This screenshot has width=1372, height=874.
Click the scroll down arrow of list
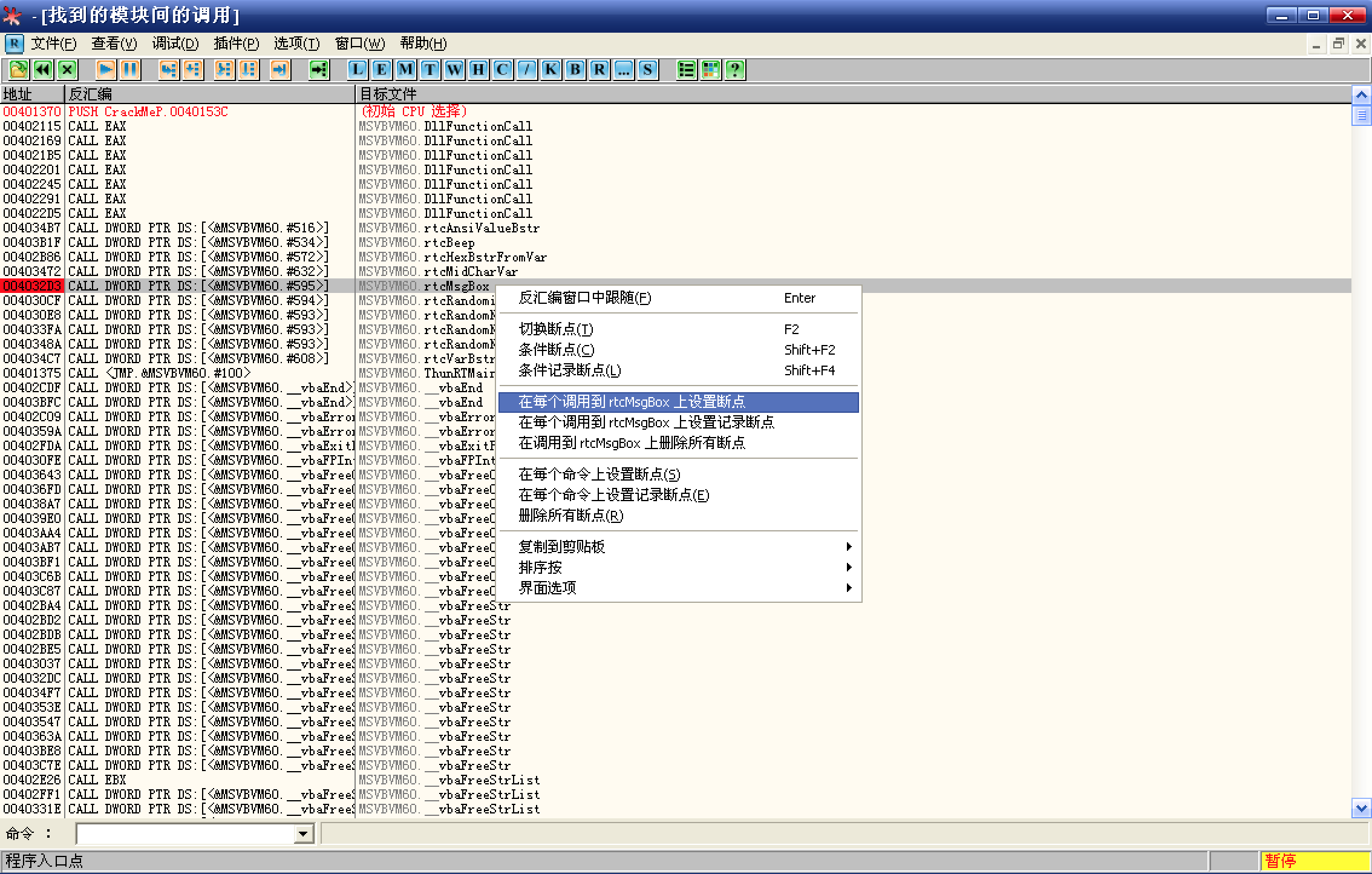[1361, 807]
